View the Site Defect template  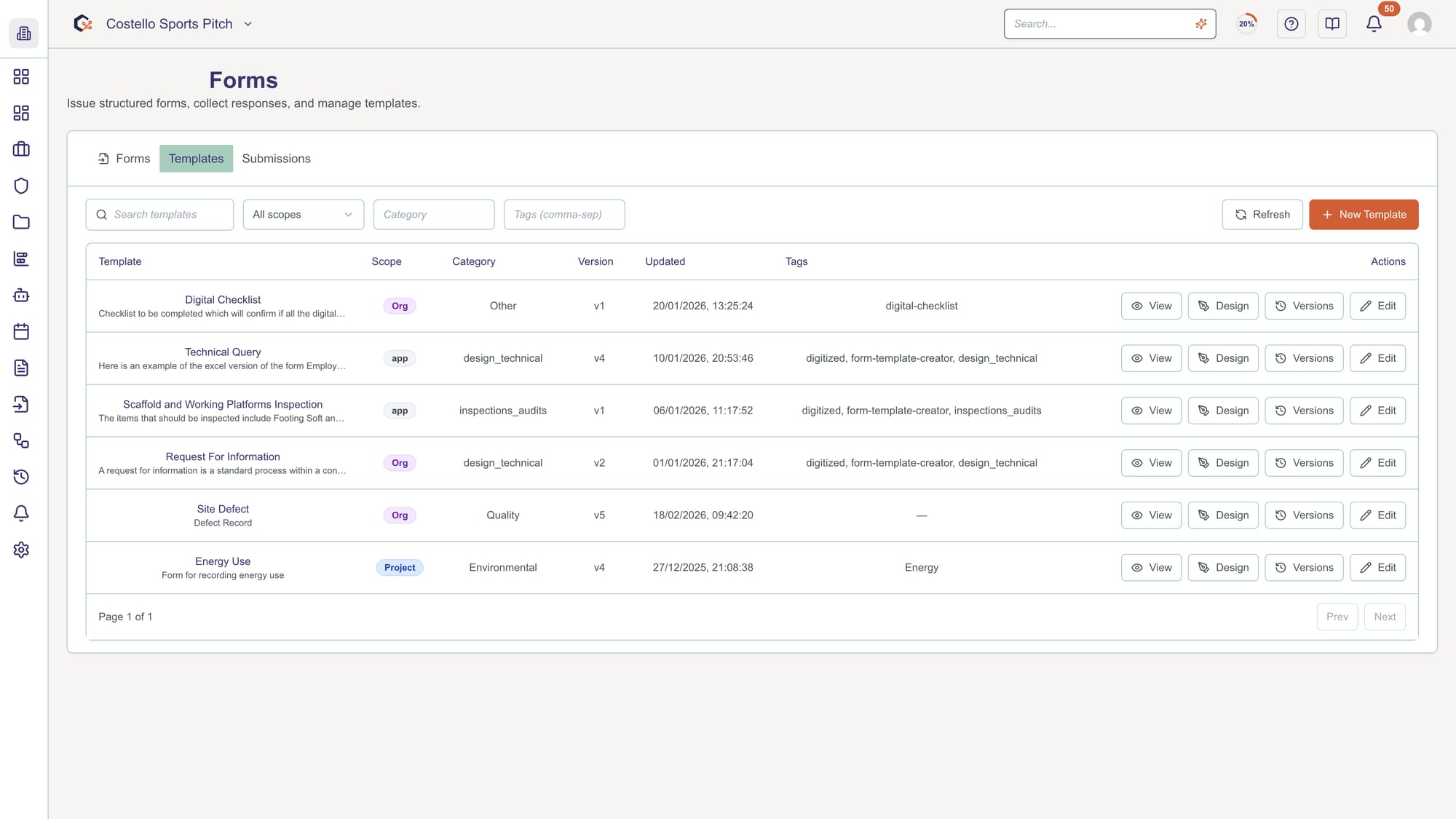tap(1151, 515)
